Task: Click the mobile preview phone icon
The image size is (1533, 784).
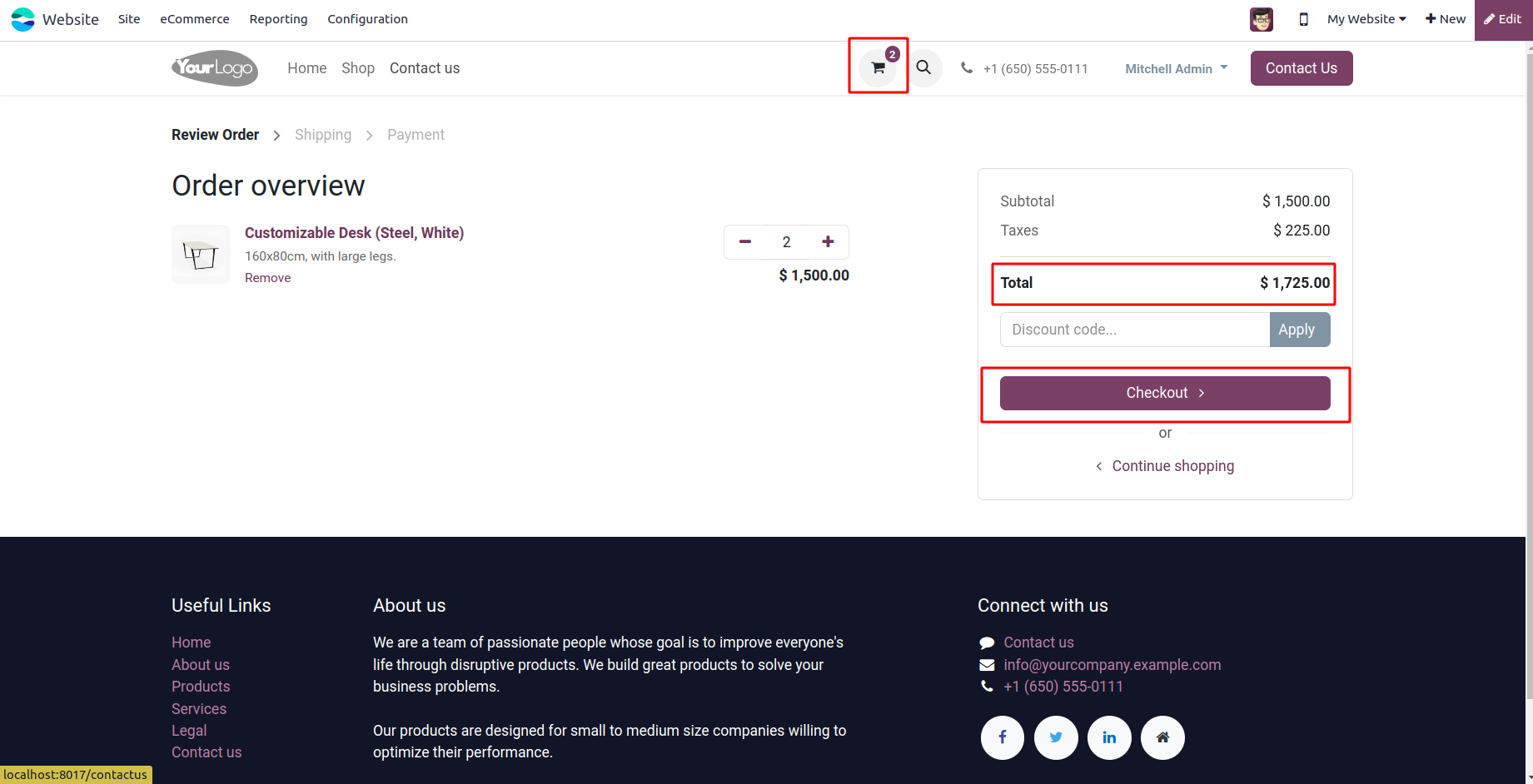Action: [x=1303, y=19]
